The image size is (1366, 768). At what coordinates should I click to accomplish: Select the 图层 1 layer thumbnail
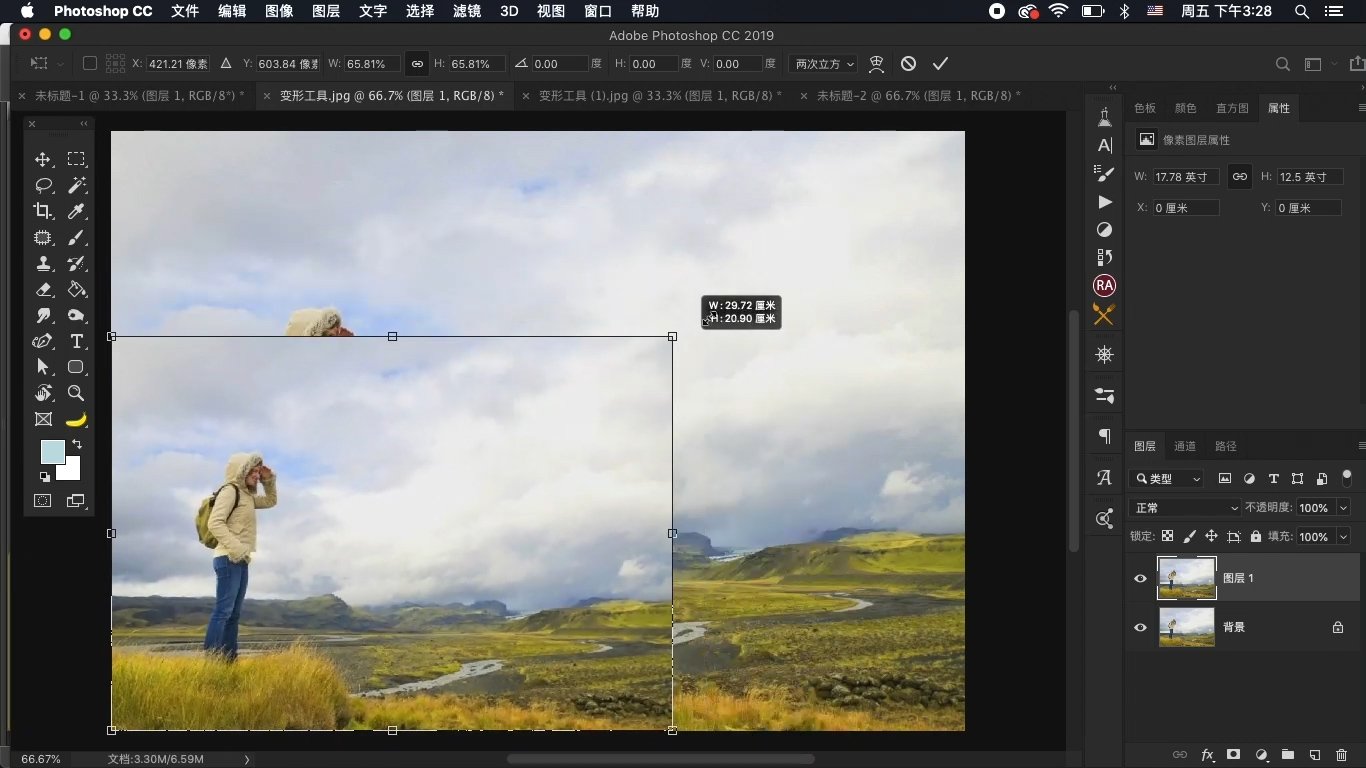click(x=1187, y=578)
